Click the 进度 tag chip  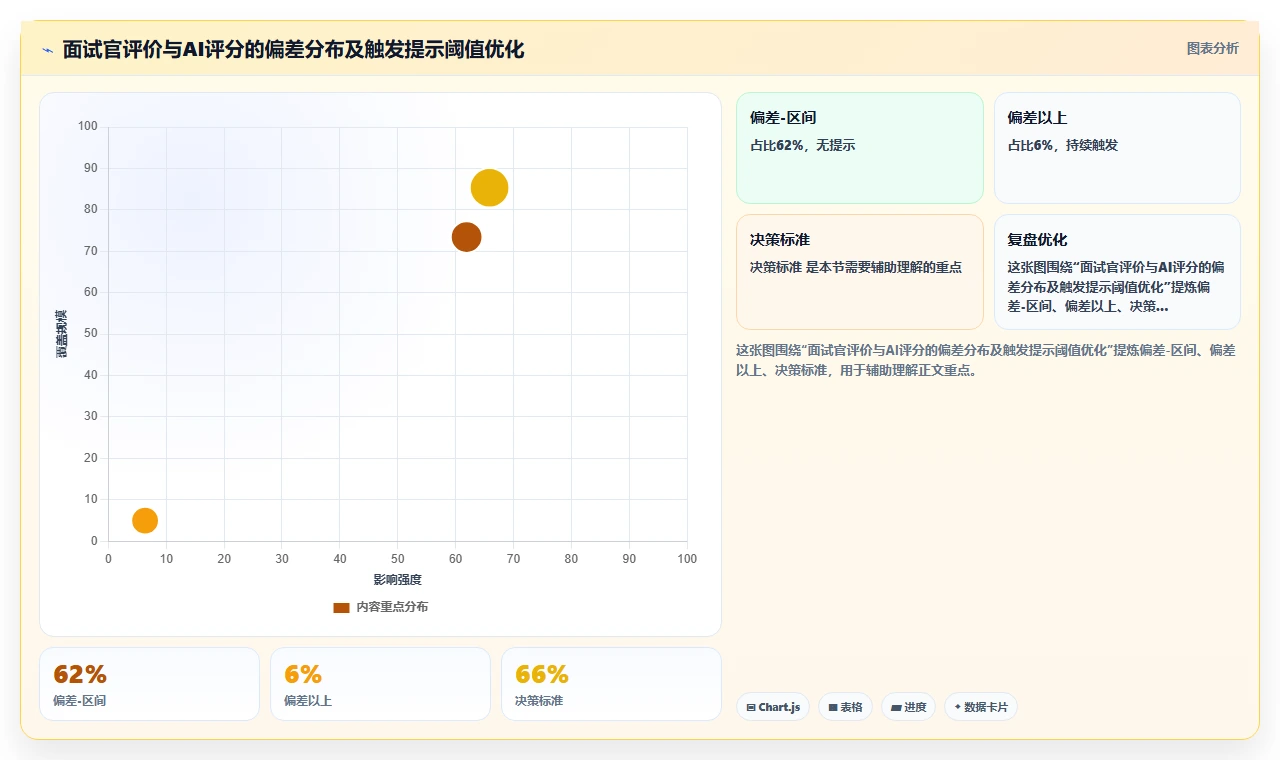pos(908,707)
